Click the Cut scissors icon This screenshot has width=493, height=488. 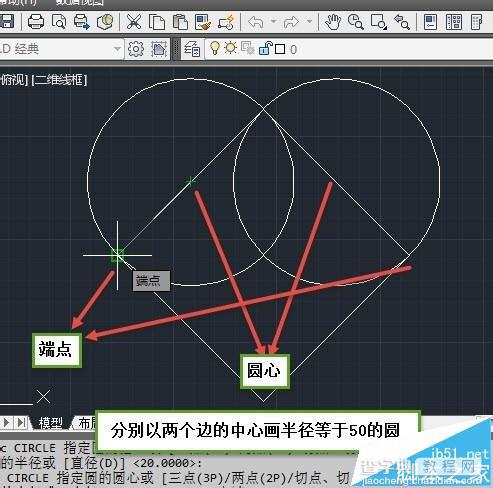pos(134,22)
